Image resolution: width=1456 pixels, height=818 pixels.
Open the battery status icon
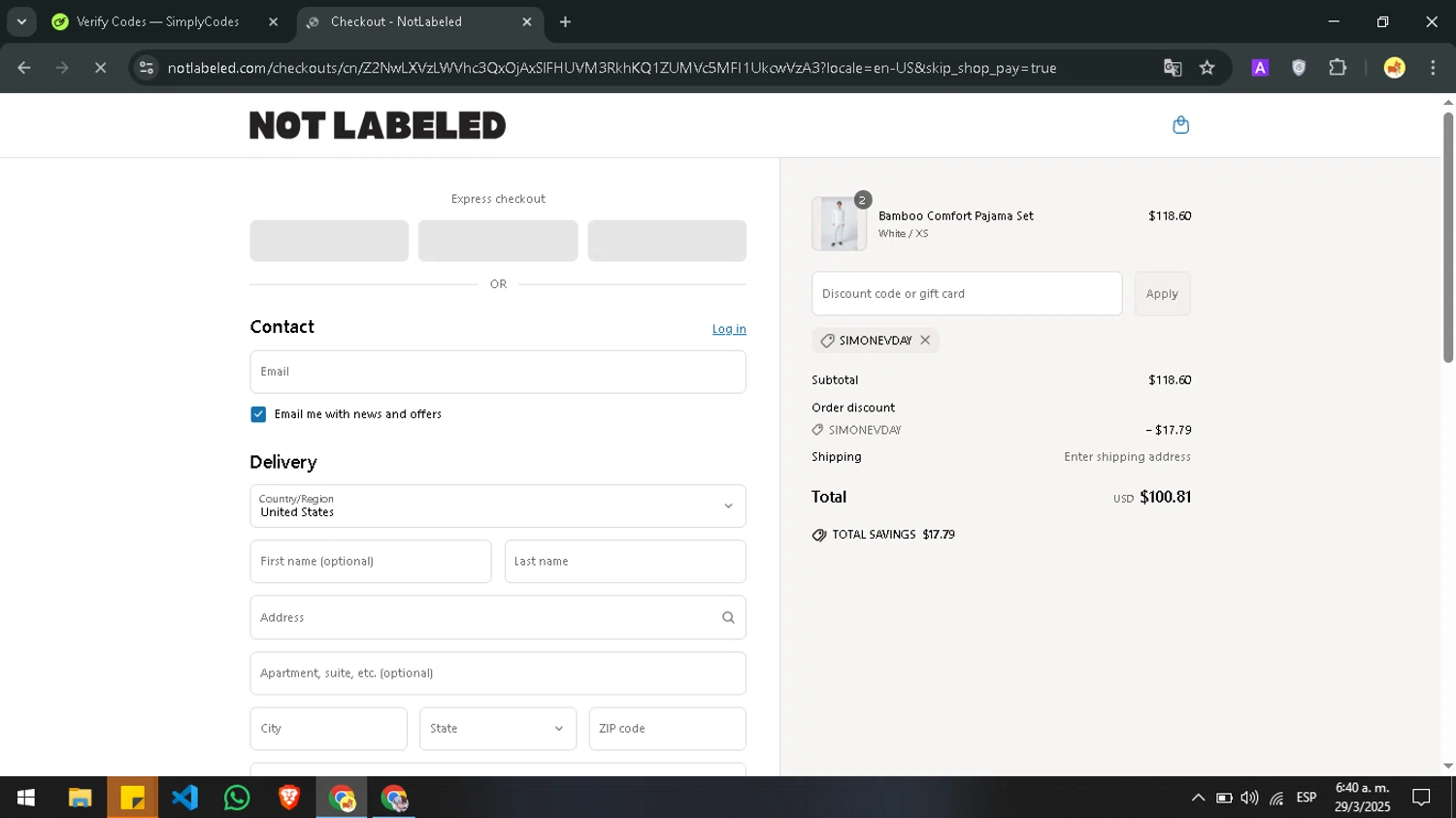pyautogui.click(x=1224, y=798)
